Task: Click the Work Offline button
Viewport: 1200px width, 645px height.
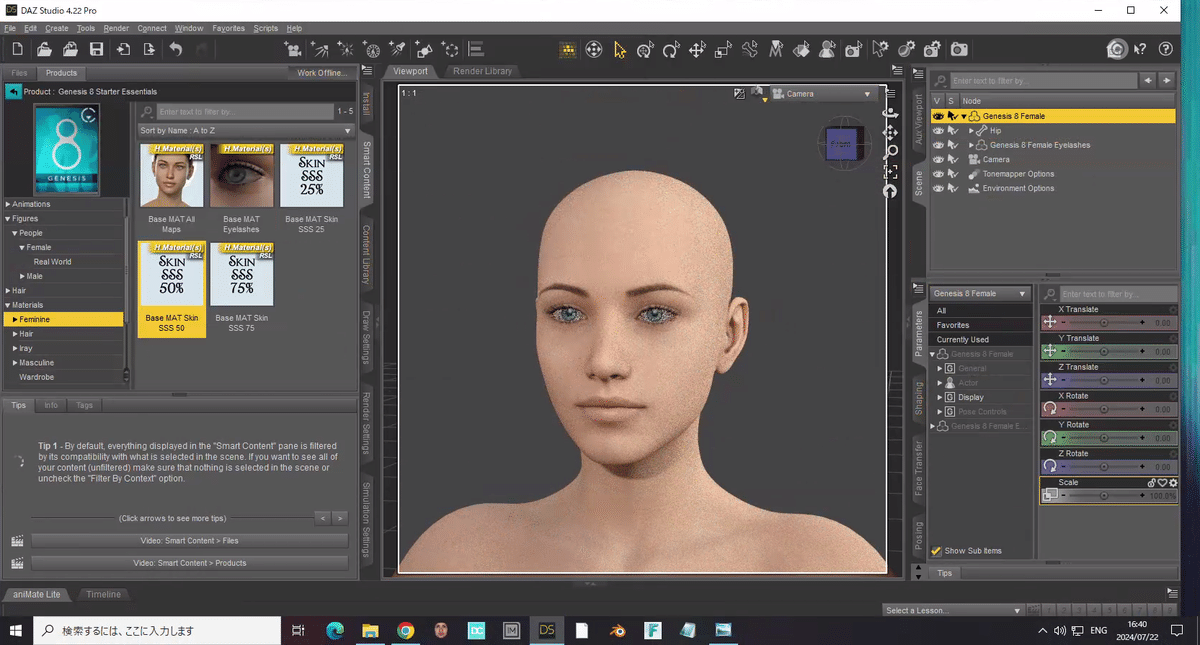Action: 320,73
